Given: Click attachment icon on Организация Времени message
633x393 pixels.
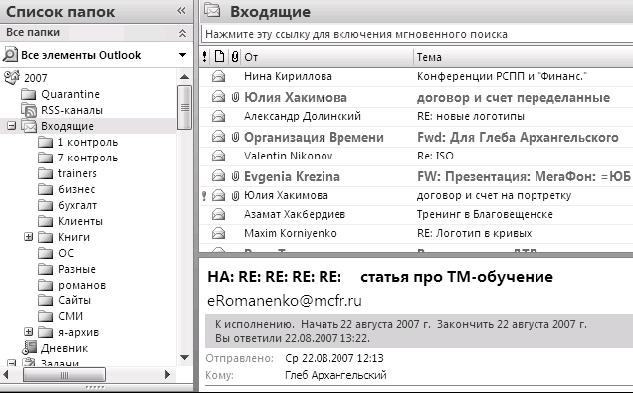Looking at the screenshot, I should 235,137.
